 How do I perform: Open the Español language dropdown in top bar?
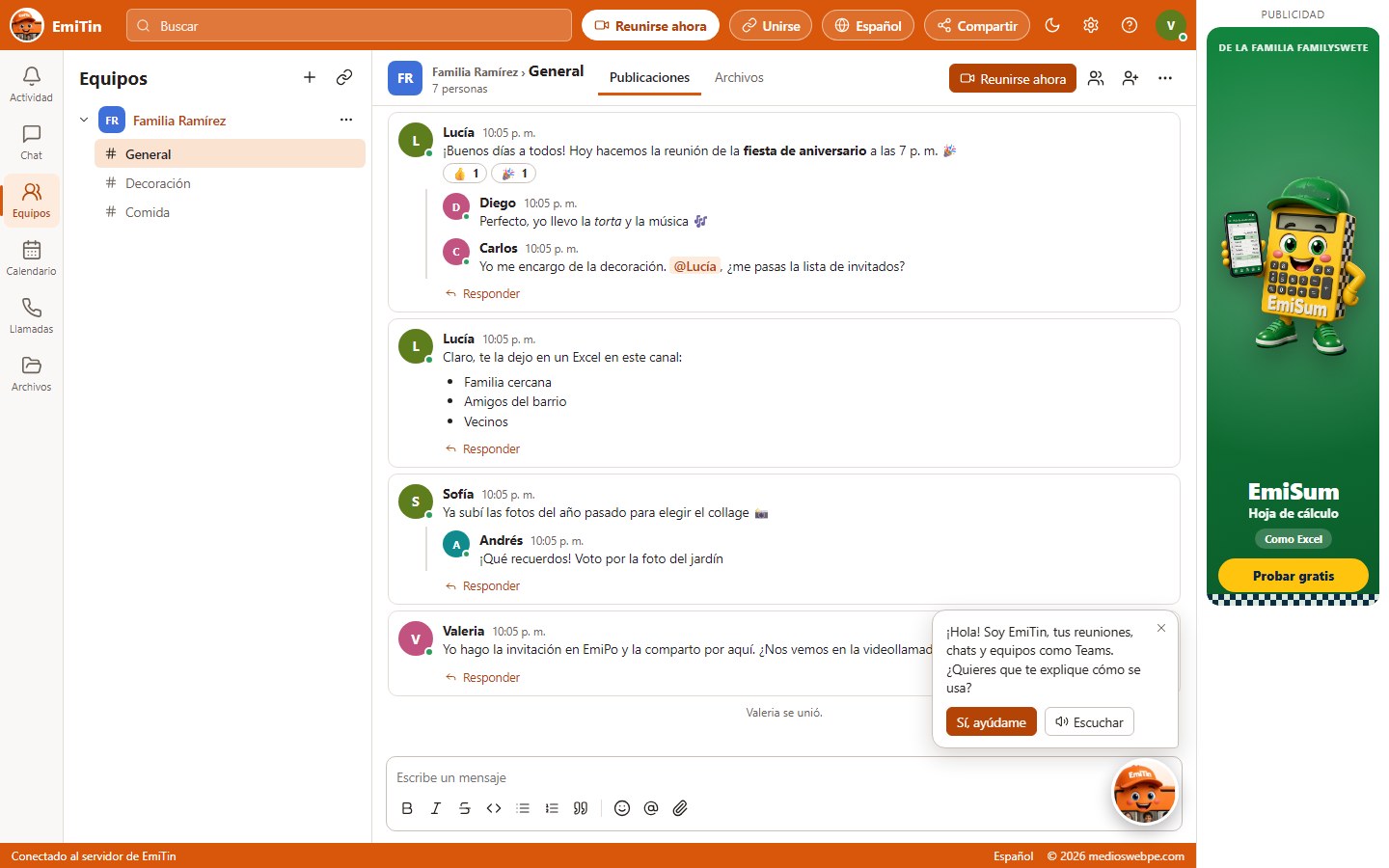coord(868,26)
